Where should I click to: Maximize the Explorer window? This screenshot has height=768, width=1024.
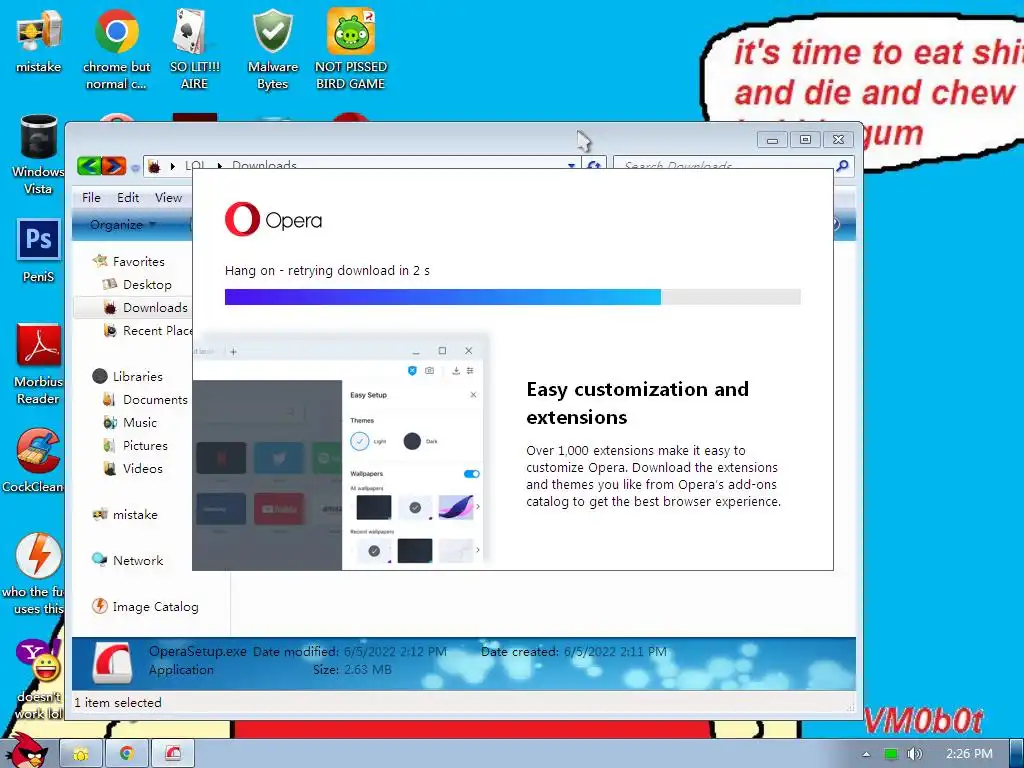805,139
